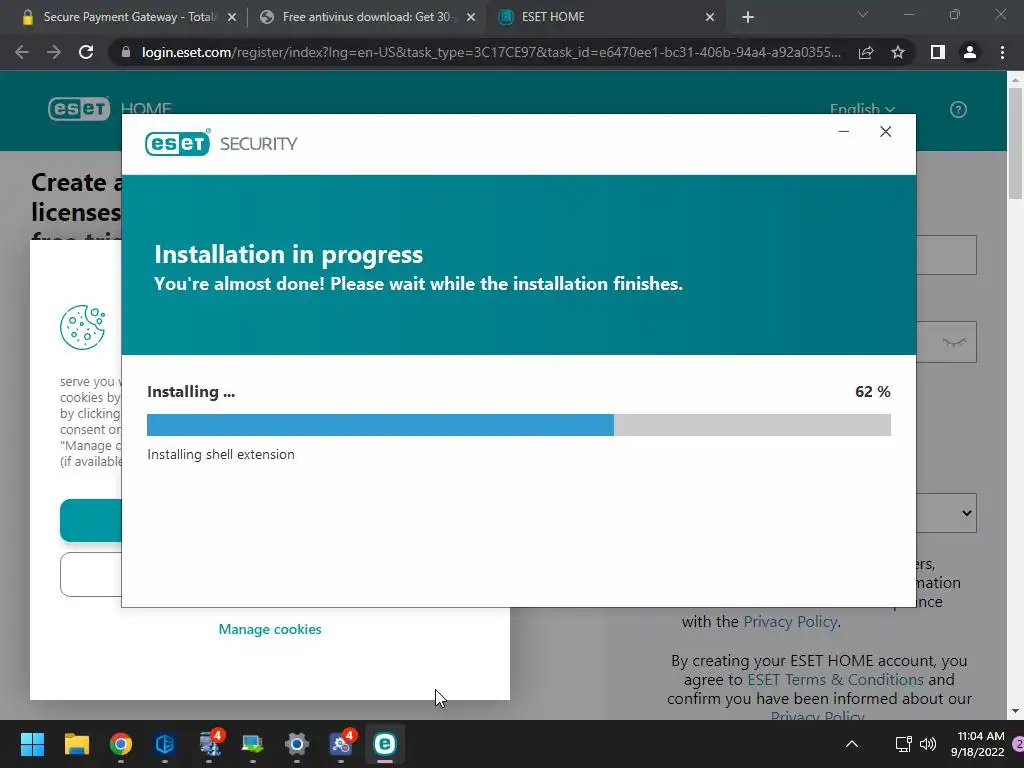This screenshot has width=1024, height=768.
Task: Open network status tray icon
Action: (x=903, y=744)
